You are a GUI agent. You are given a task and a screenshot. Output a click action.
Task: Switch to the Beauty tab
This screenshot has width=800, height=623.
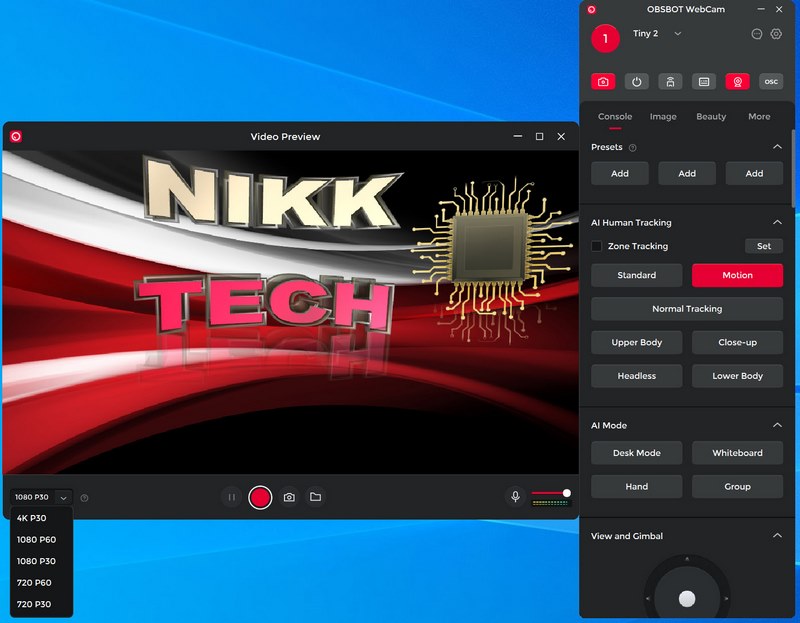[711, 117]
